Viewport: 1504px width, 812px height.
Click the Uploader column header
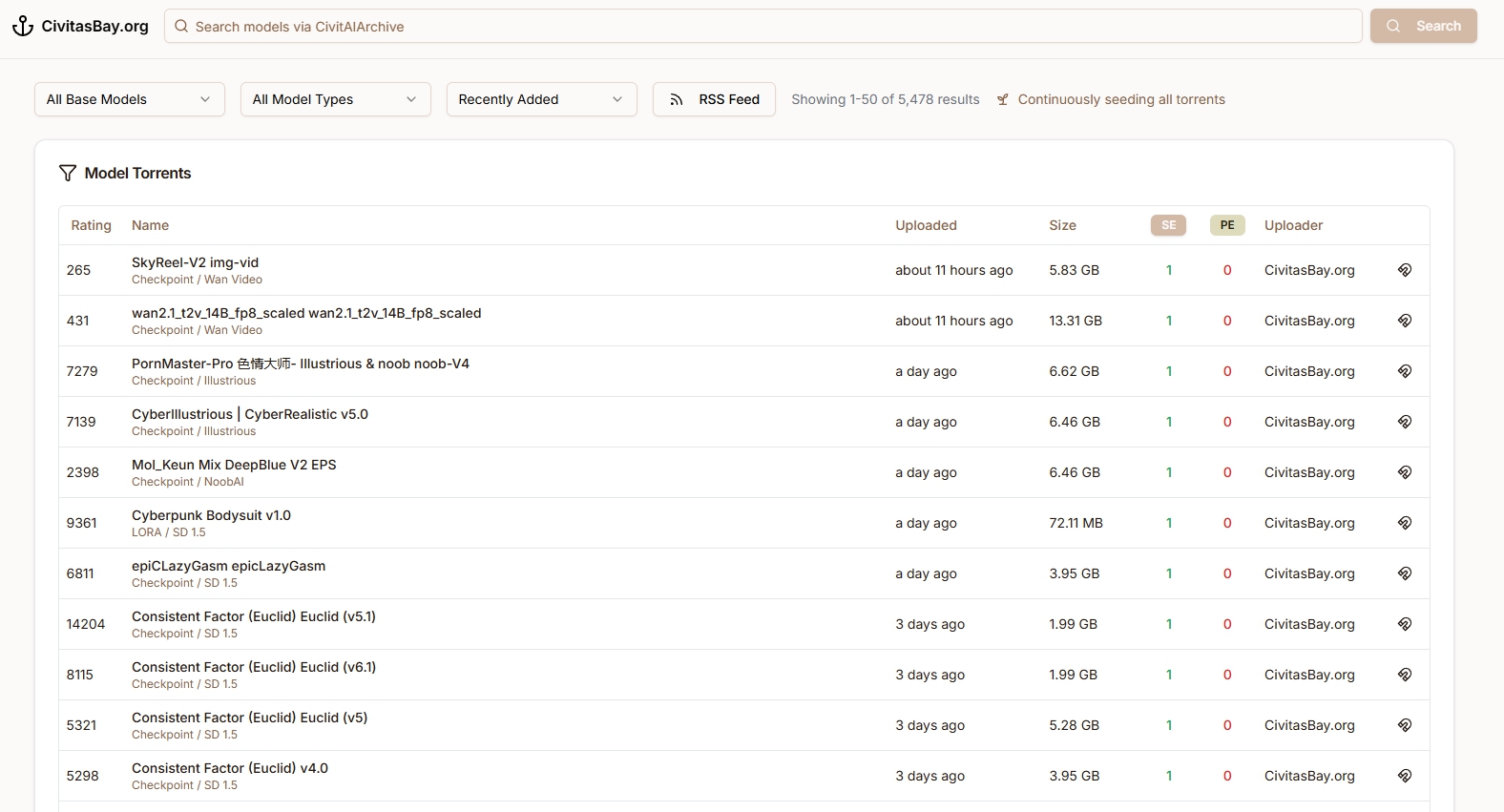[x=1293, y=225]
